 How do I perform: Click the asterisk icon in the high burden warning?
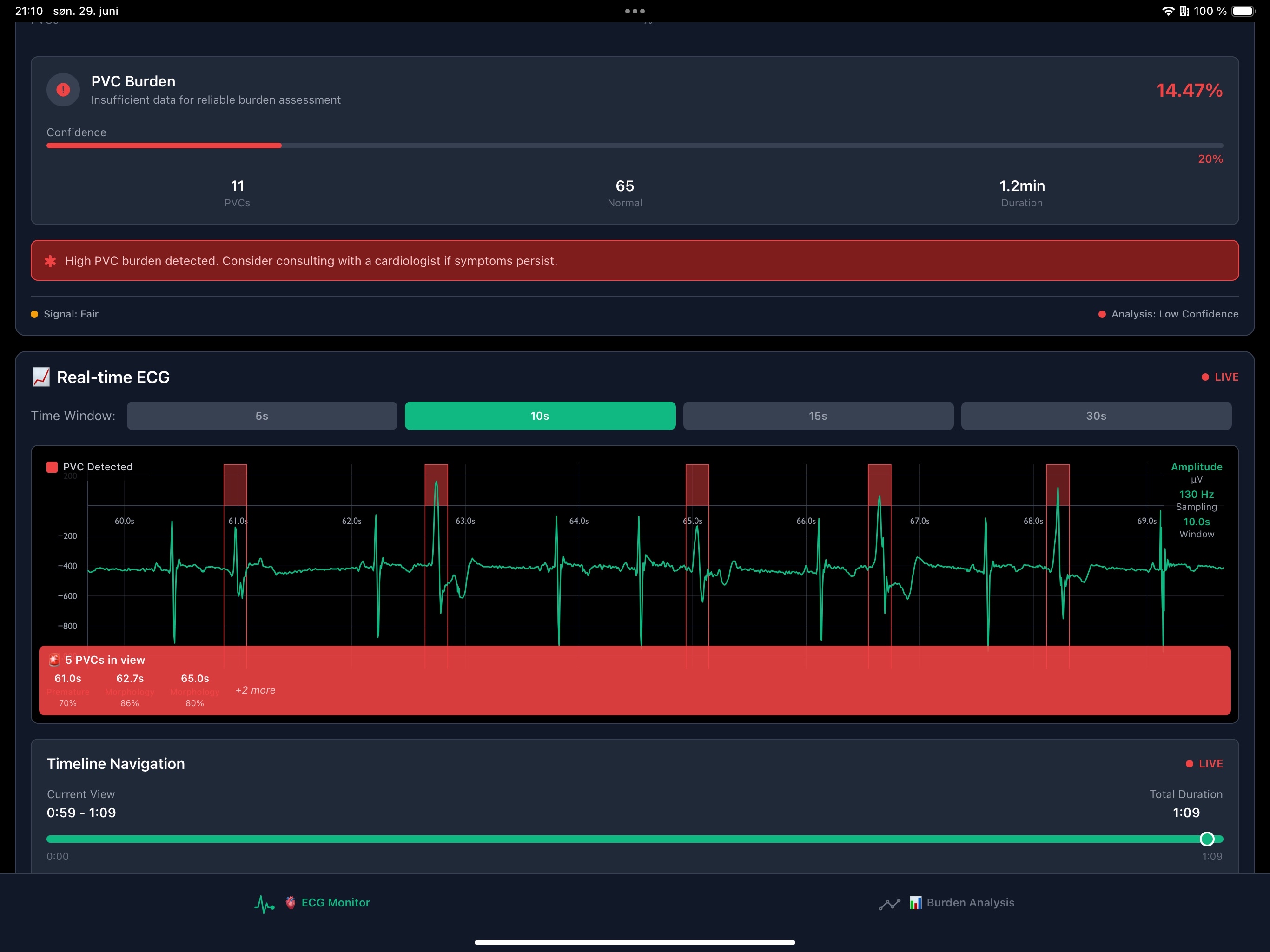point(50,260)
